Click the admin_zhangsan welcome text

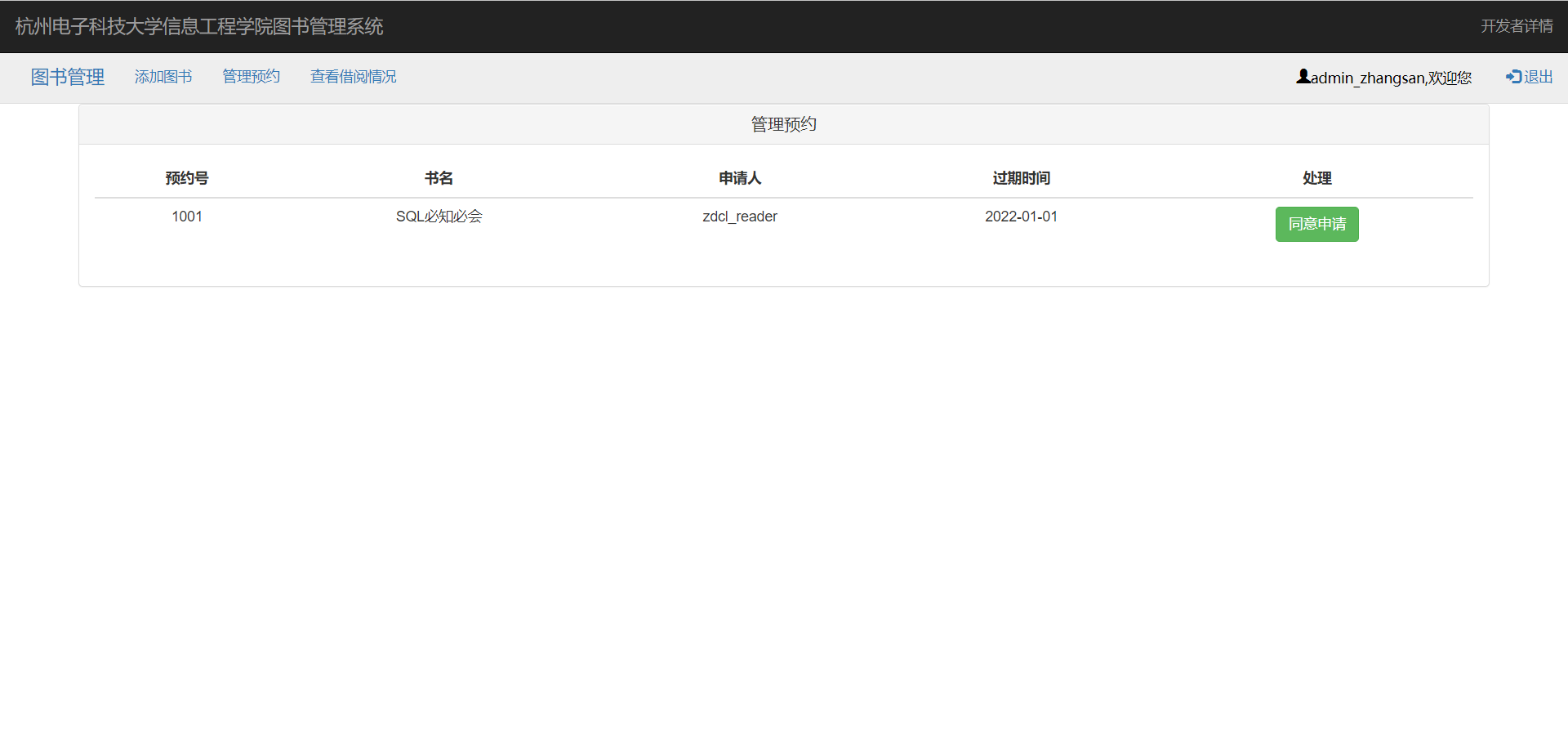point(1391,78)
